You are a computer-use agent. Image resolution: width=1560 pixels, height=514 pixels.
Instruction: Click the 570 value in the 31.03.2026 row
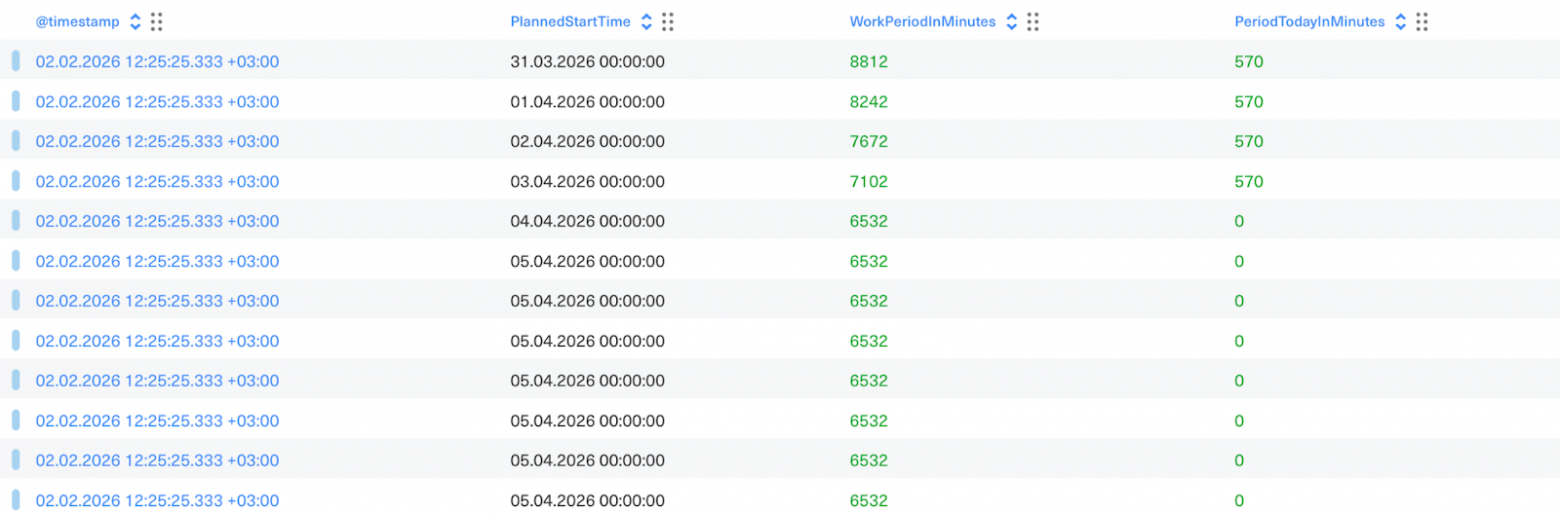(1249, 62)
